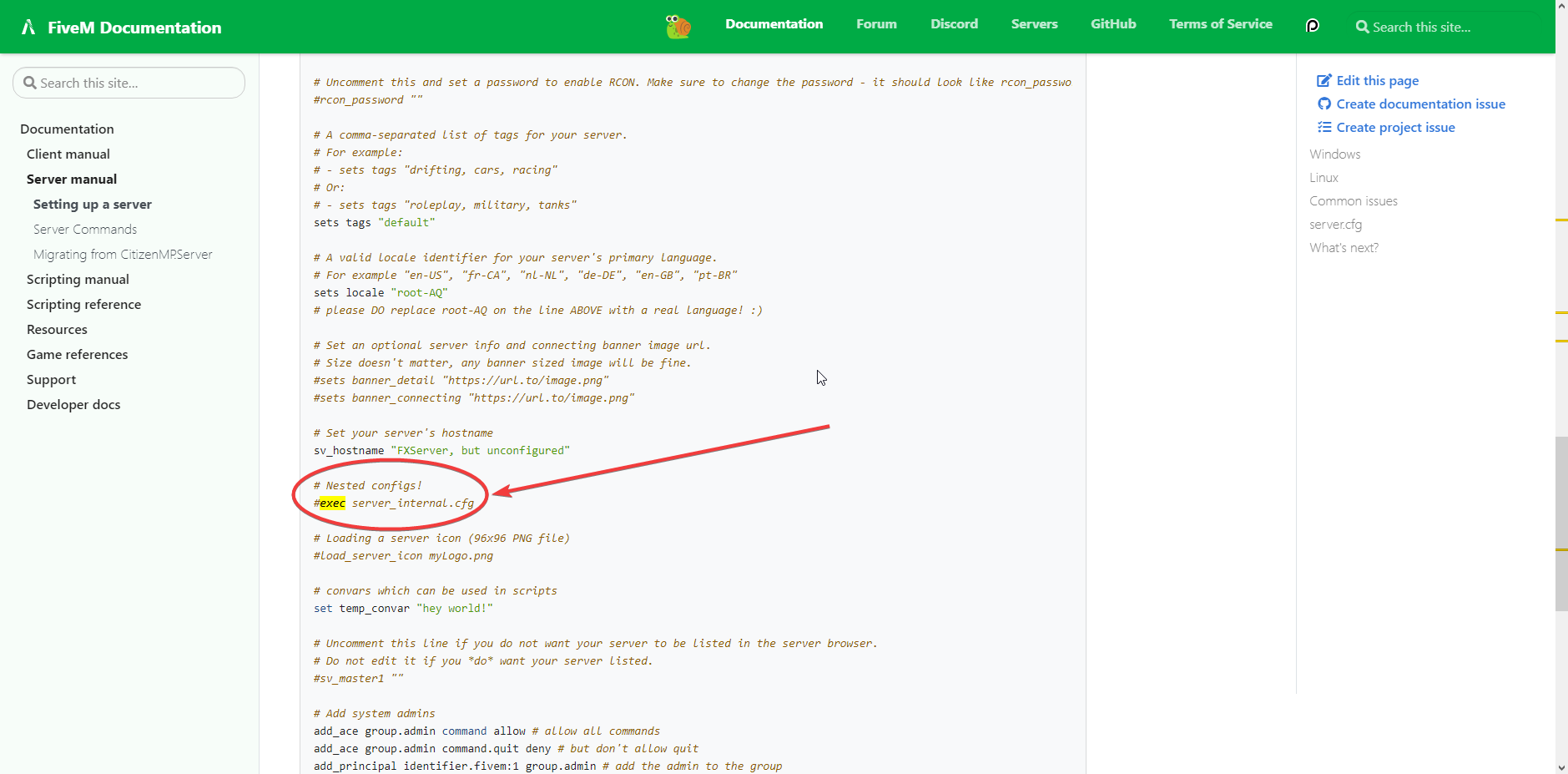
Task: Click the snail mascot icon in navbar
Action: tap(678, 27)
